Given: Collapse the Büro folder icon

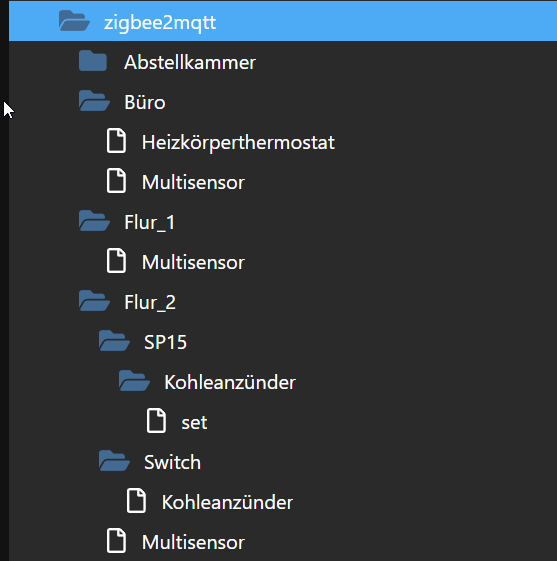Looking at the screenshot, I should (94, 101).
